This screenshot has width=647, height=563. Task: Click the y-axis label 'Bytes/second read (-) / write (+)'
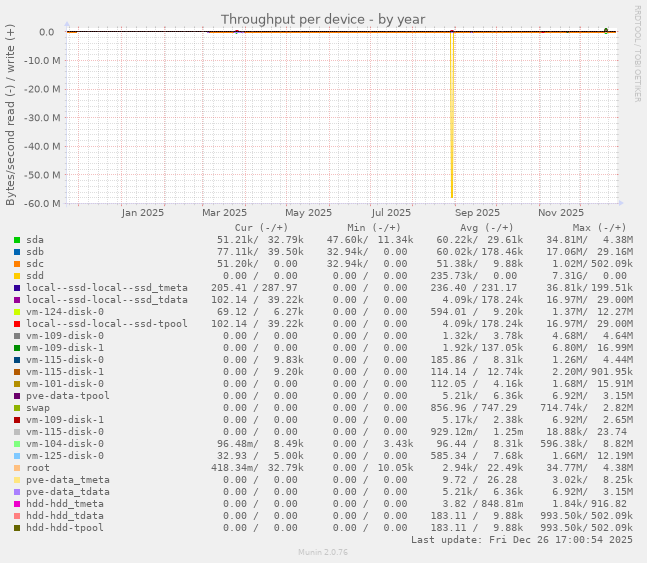pos(10,115)
